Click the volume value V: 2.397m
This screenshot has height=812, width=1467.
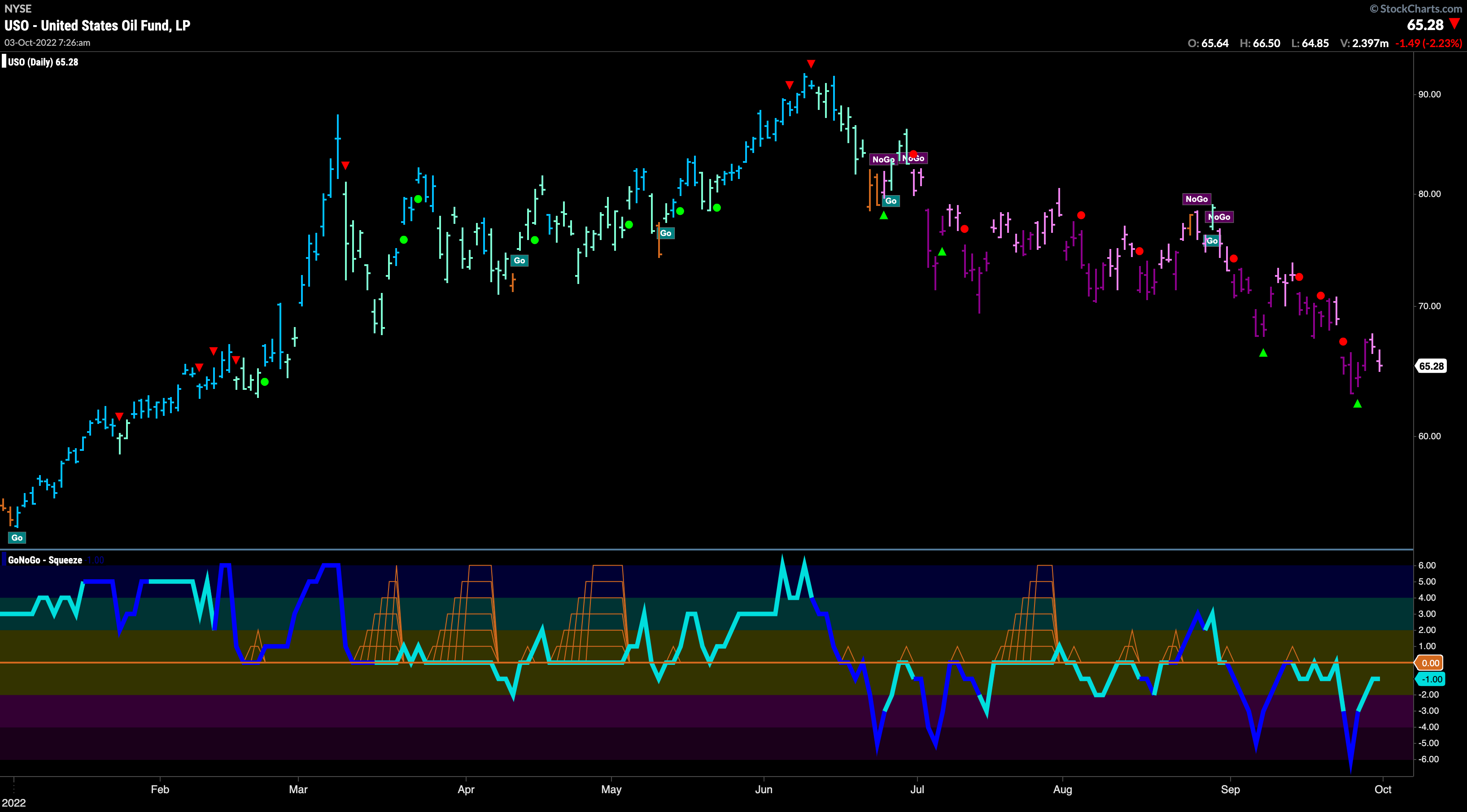click(x=1365, y=43)
